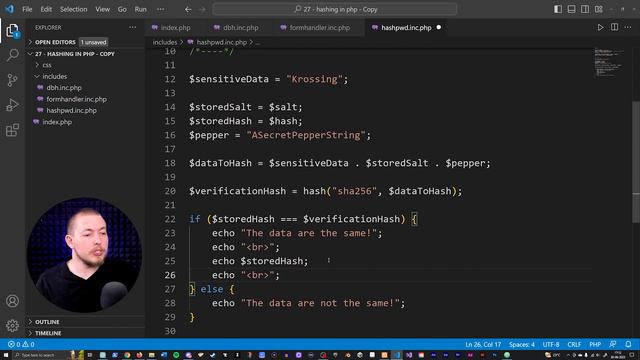Open the Extensions view
This screenshot has height=360, width=640.
coord(12,130)
